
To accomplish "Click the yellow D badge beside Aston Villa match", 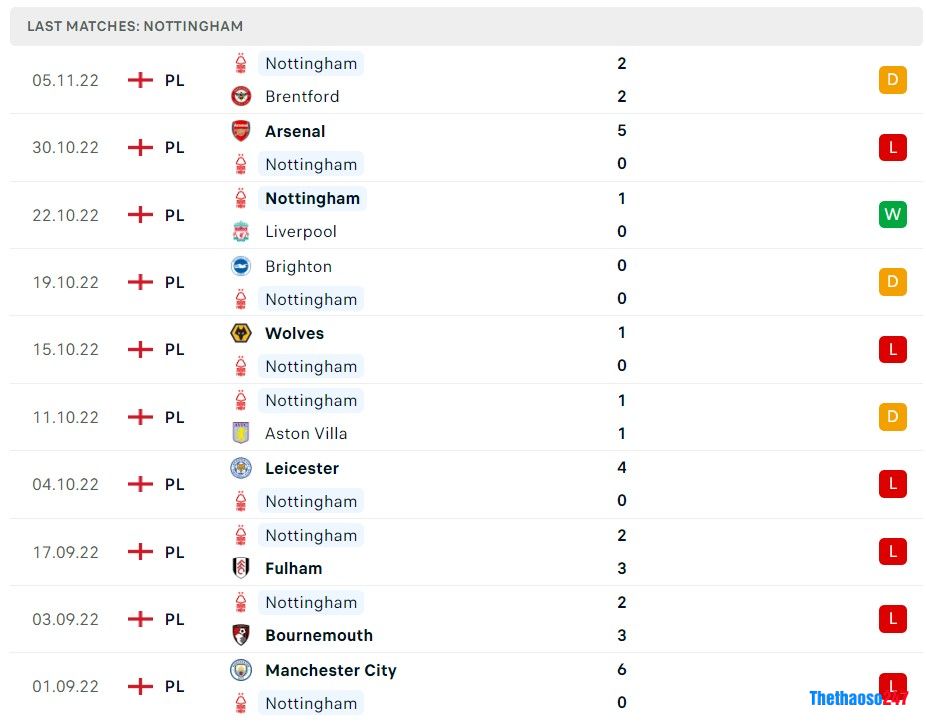I will (x=892, y=416).
